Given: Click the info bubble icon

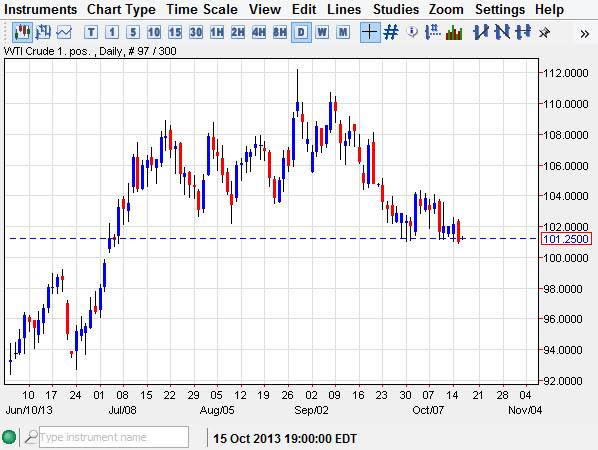Looking at the screenshot, I should tap(412, 32).
